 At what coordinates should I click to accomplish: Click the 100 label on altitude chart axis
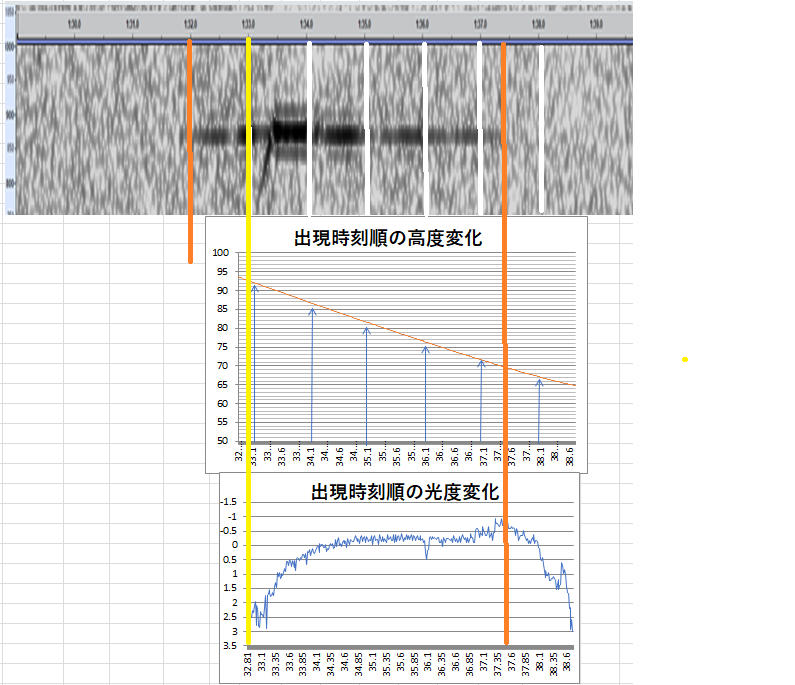221,252
